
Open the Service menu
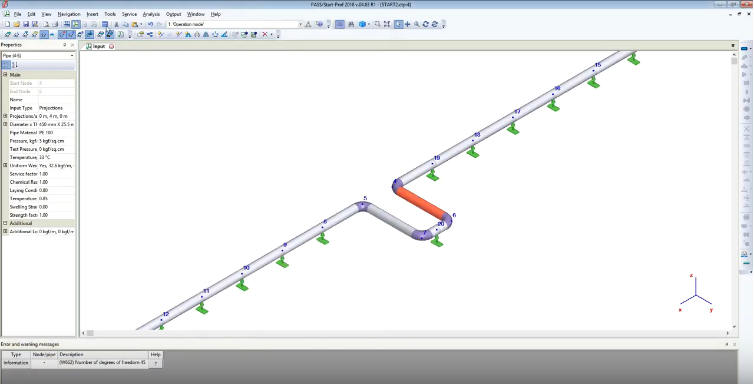coord(129,14)
